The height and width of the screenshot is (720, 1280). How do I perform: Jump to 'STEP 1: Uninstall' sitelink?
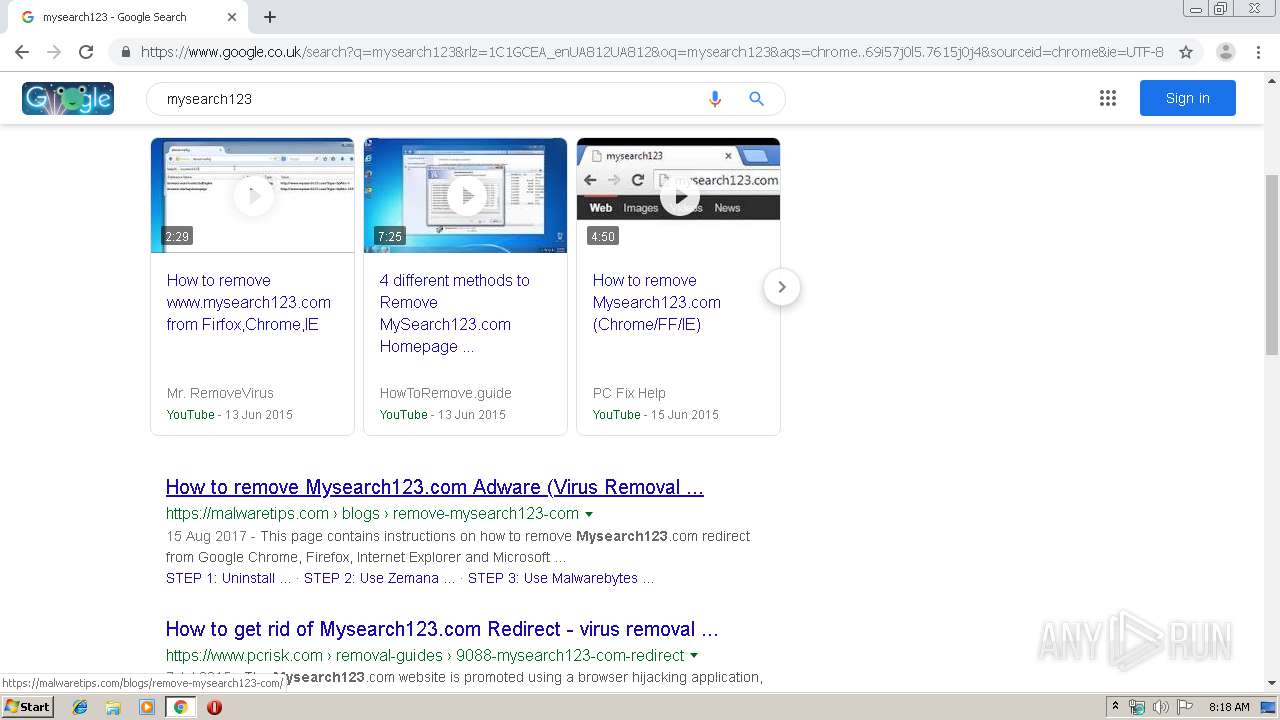(x=229, y=578)
